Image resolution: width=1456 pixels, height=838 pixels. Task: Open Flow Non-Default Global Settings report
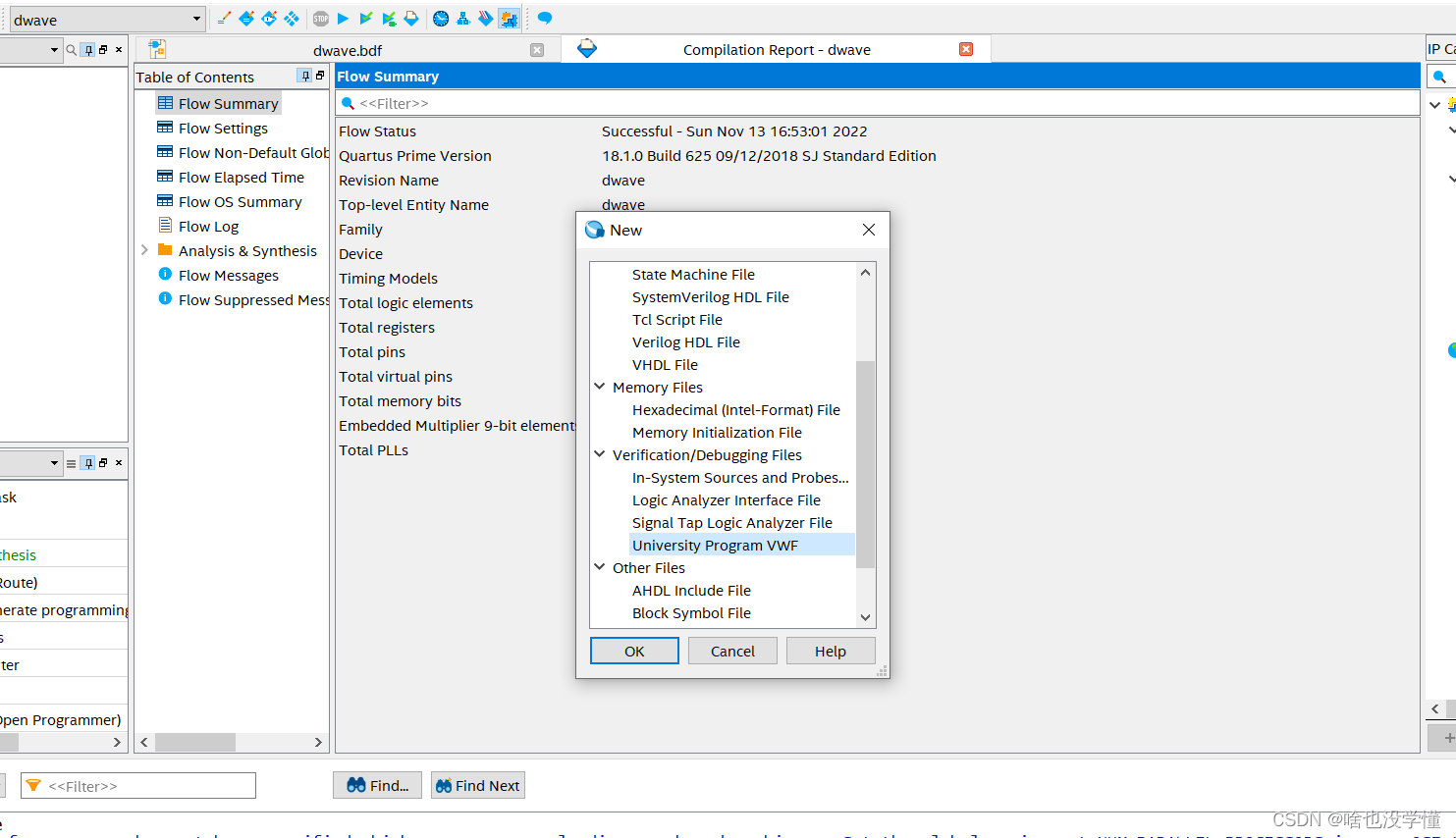point(243,152)
